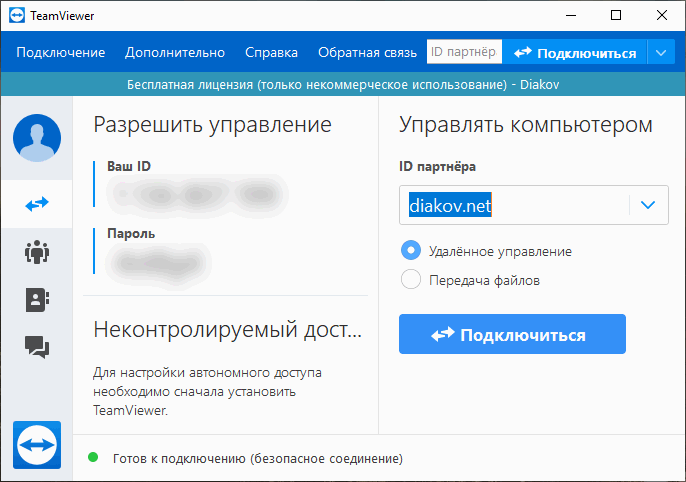The image size is (686, 482).
Task: Open the Chat sidebar icon
Action: click(37, 347)
